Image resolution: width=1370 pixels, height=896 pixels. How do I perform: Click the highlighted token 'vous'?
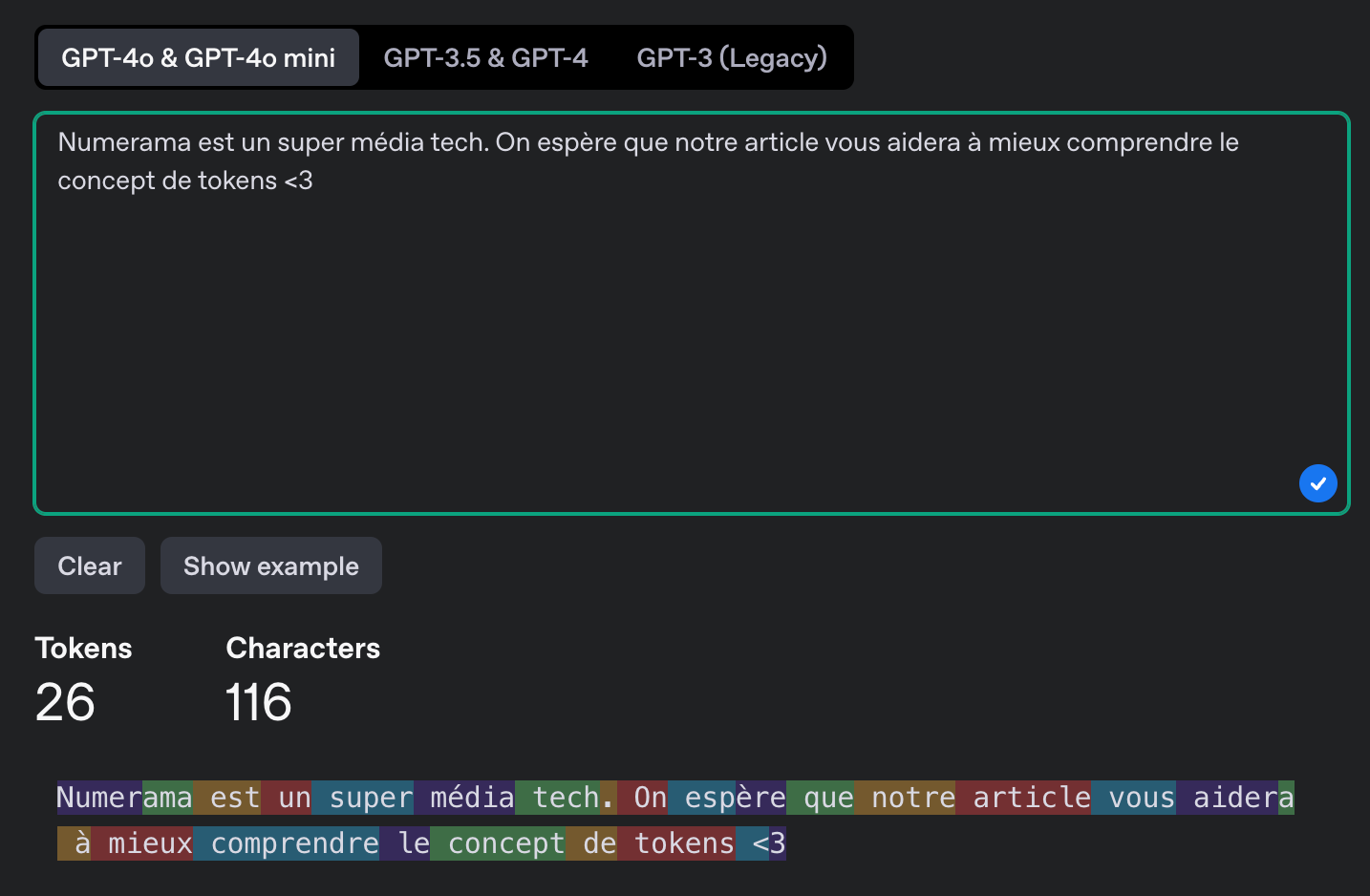[1133, 798]
